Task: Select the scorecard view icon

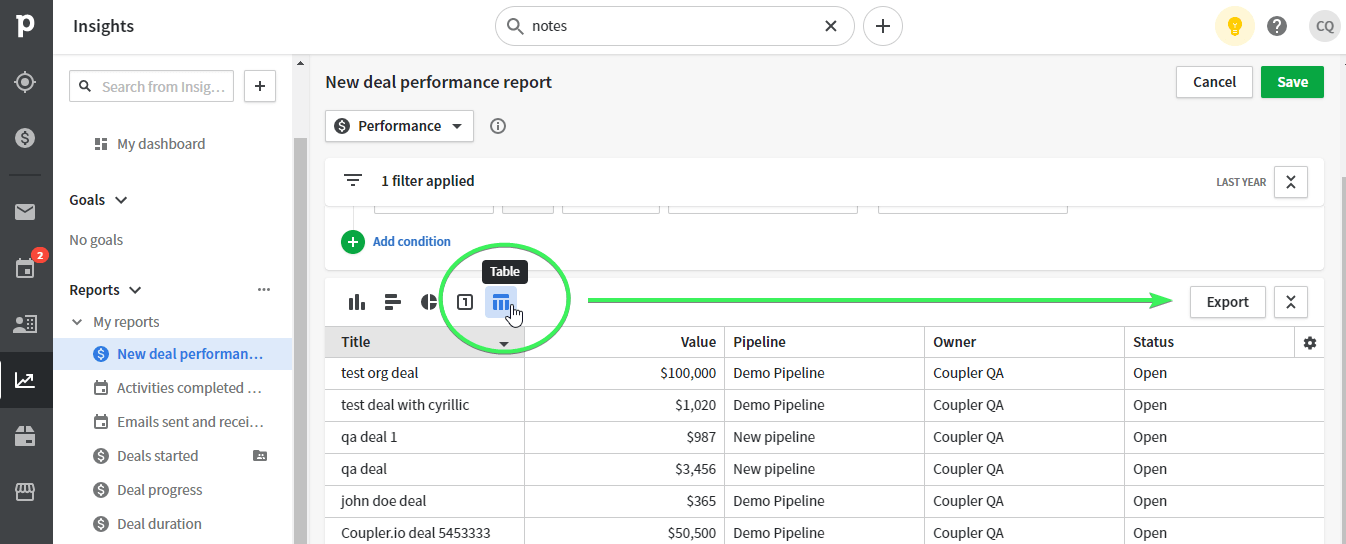Action: [465, 302]
